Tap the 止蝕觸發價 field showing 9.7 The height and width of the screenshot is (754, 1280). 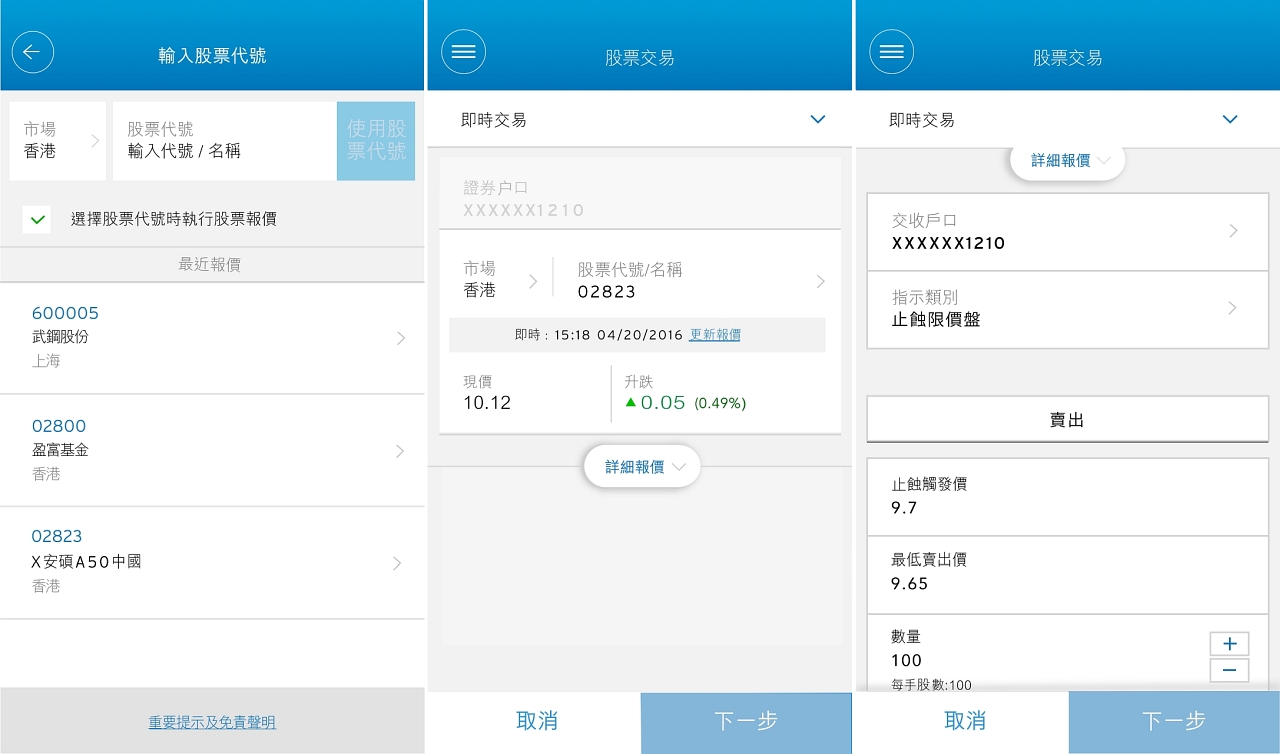coord(1067,497)
